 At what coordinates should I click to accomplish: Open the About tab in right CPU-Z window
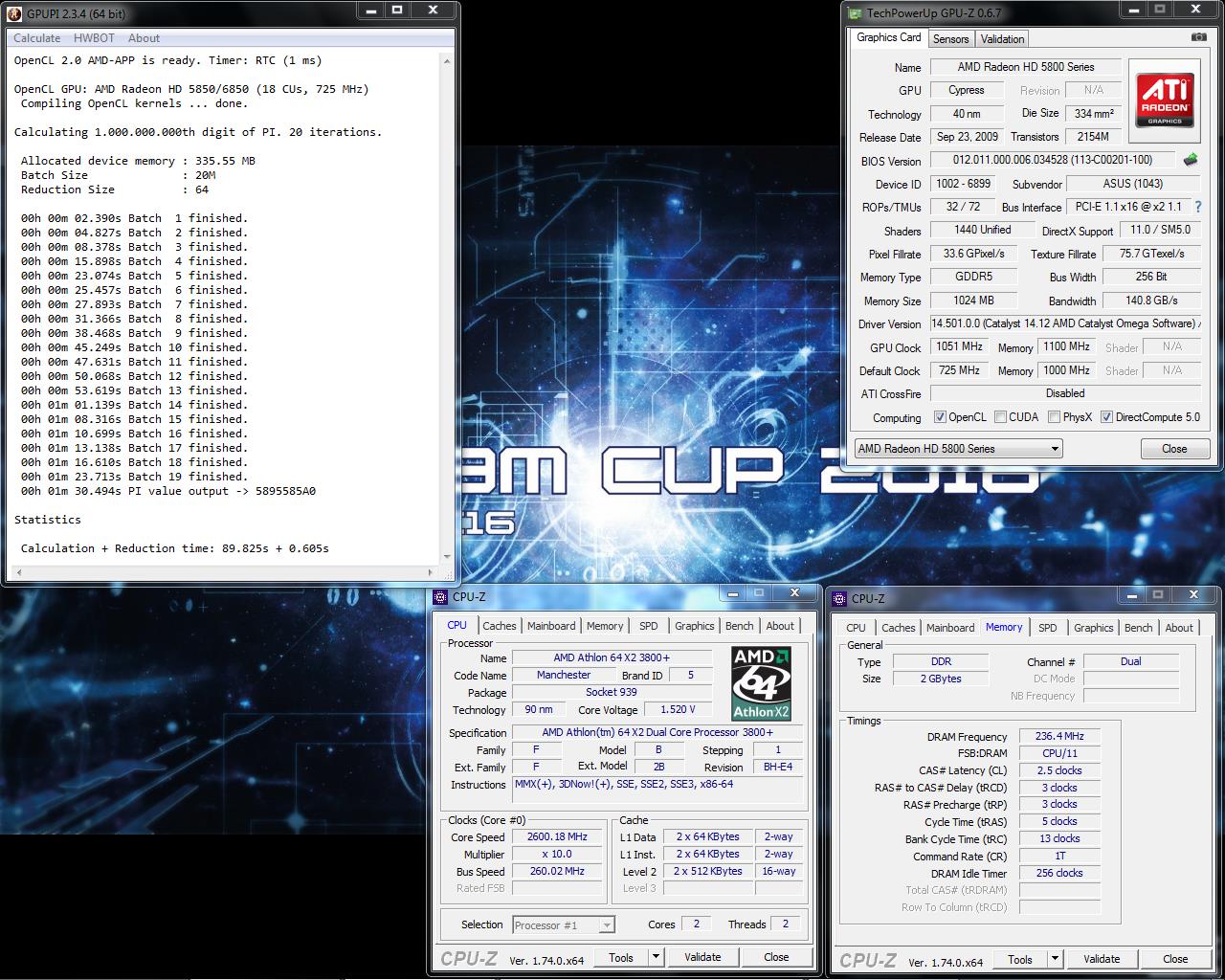point(1179,628)
